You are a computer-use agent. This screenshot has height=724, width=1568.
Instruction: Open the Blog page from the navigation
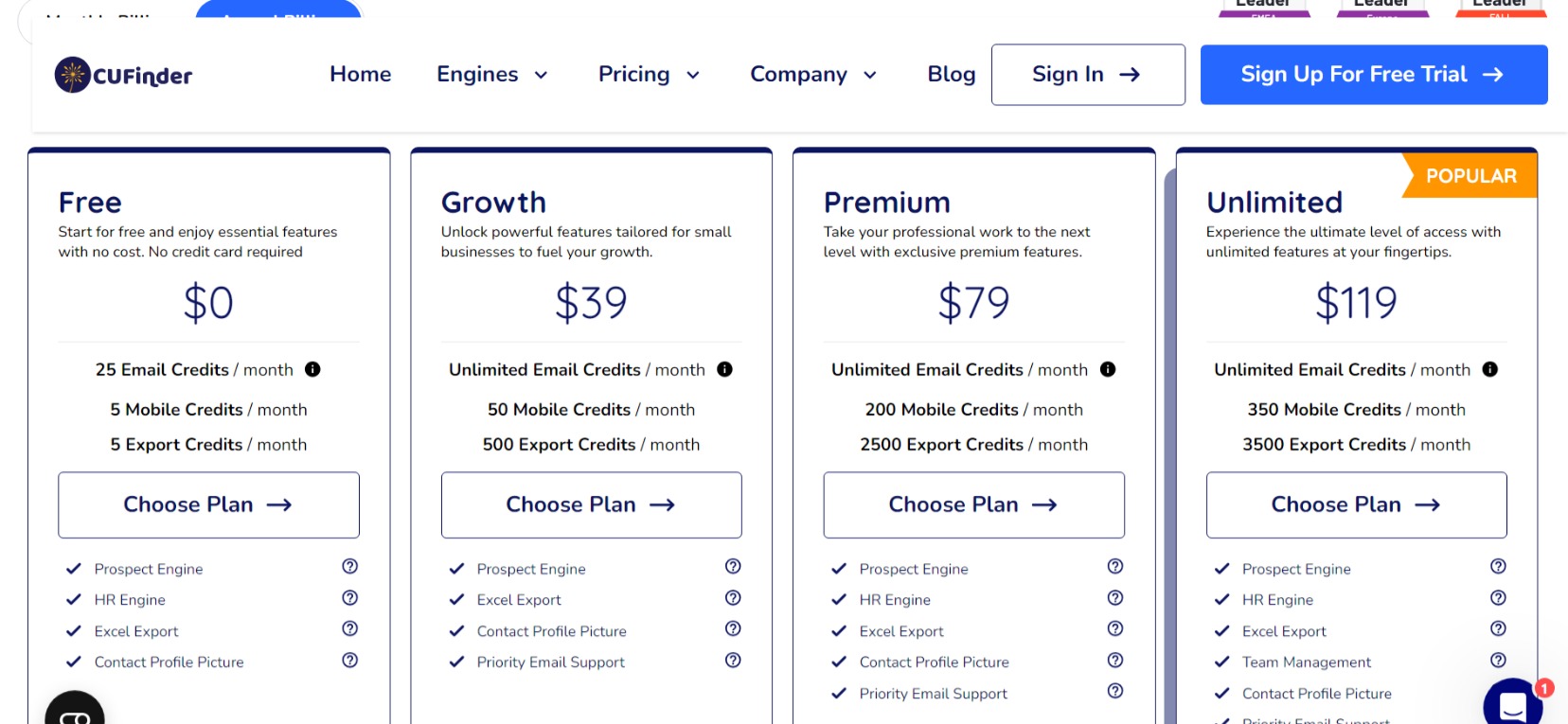[x=951, y=74]
